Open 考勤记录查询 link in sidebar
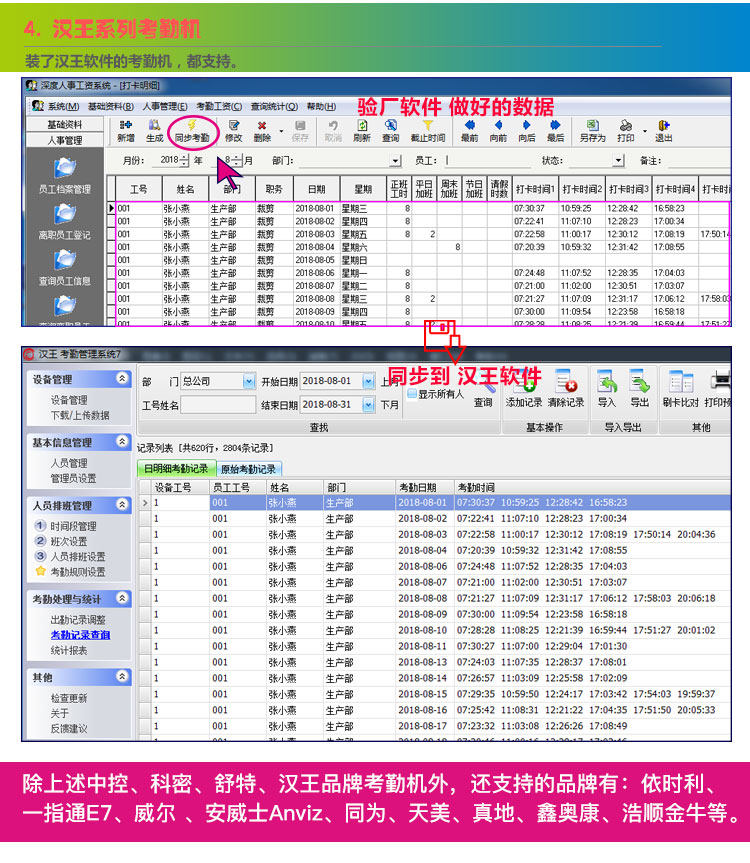Image resolution: width=750 pixels, height=863 pixels. (80, 635)
